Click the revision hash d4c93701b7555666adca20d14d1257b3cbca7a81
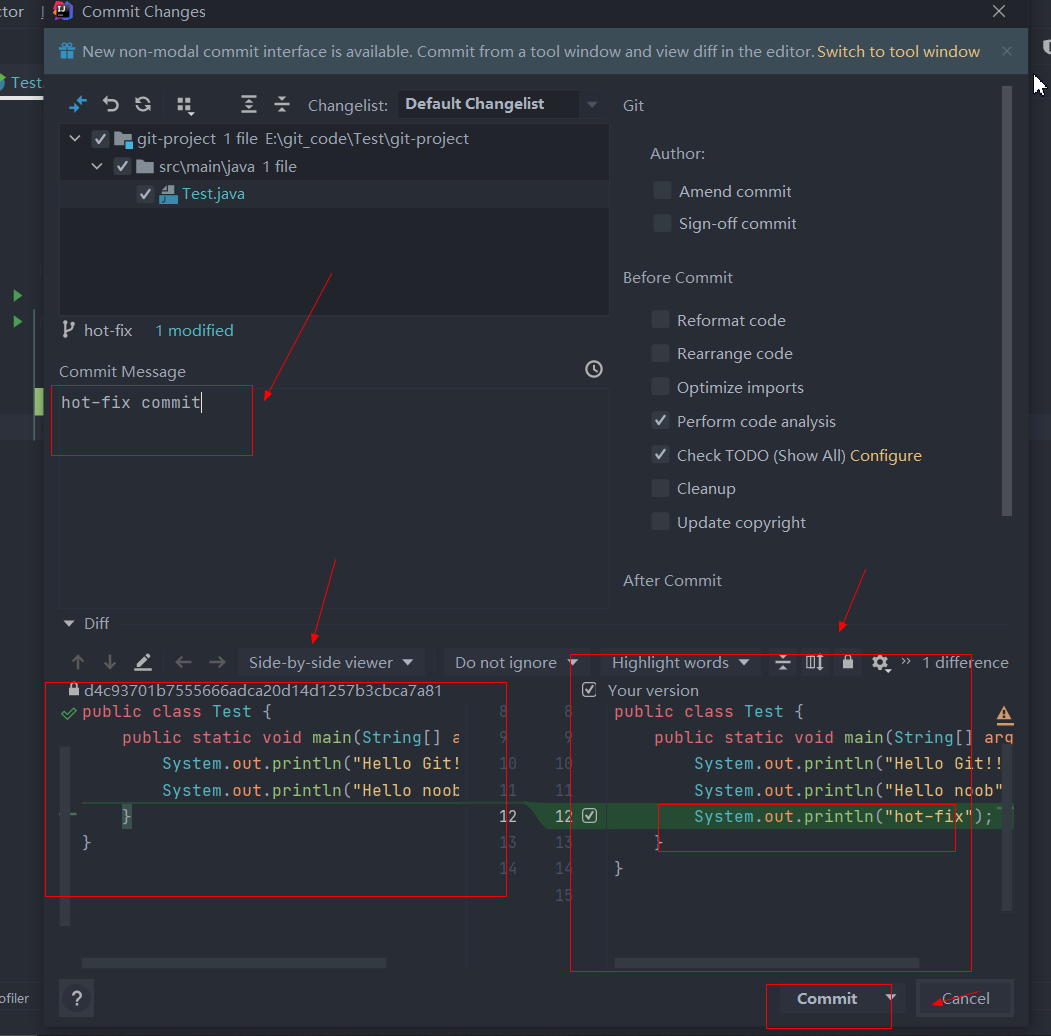1051x1036 pixels. [x=263, y=690]
